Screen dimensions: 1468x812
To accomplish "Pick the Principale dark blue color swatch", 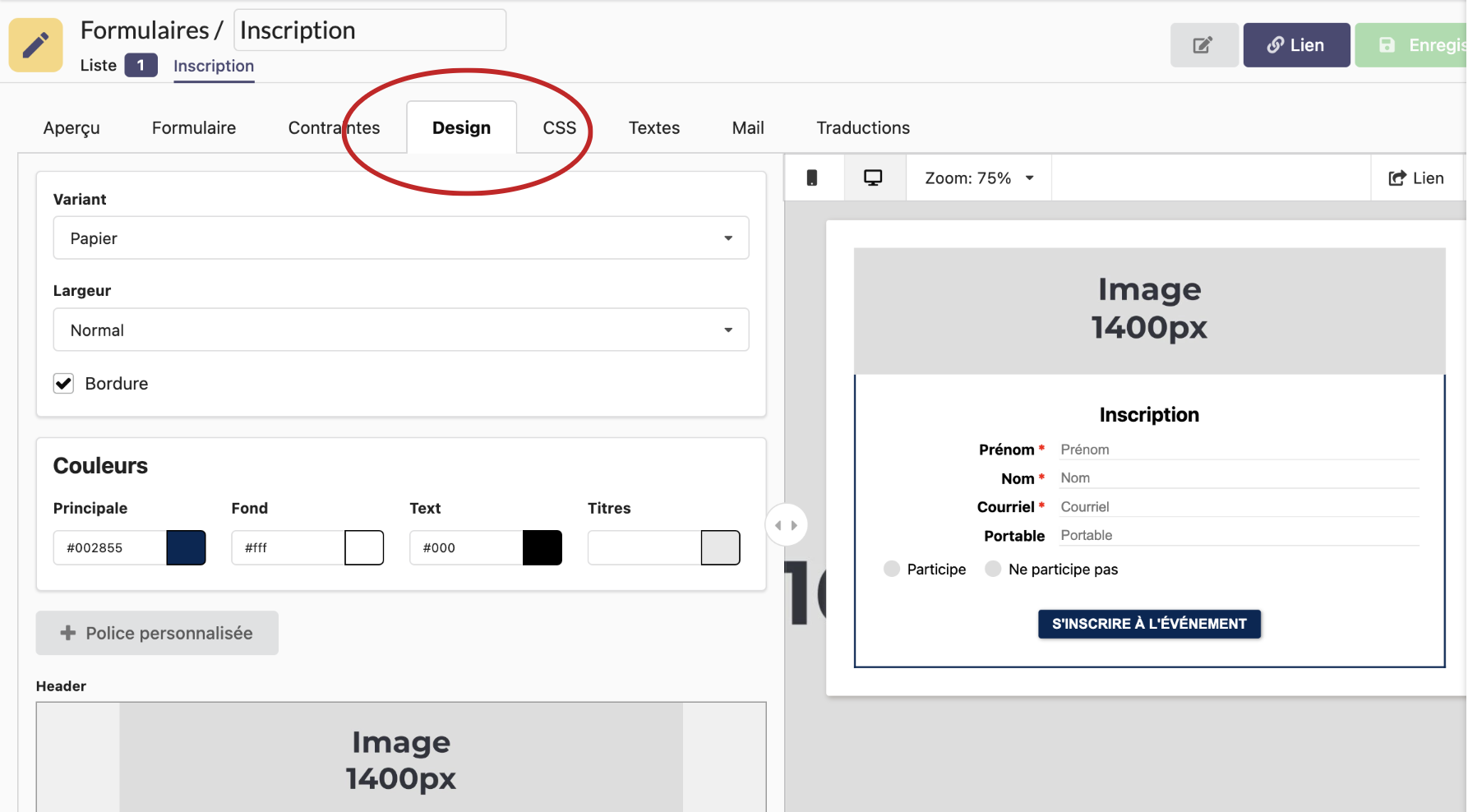I will tap(186, 548).
